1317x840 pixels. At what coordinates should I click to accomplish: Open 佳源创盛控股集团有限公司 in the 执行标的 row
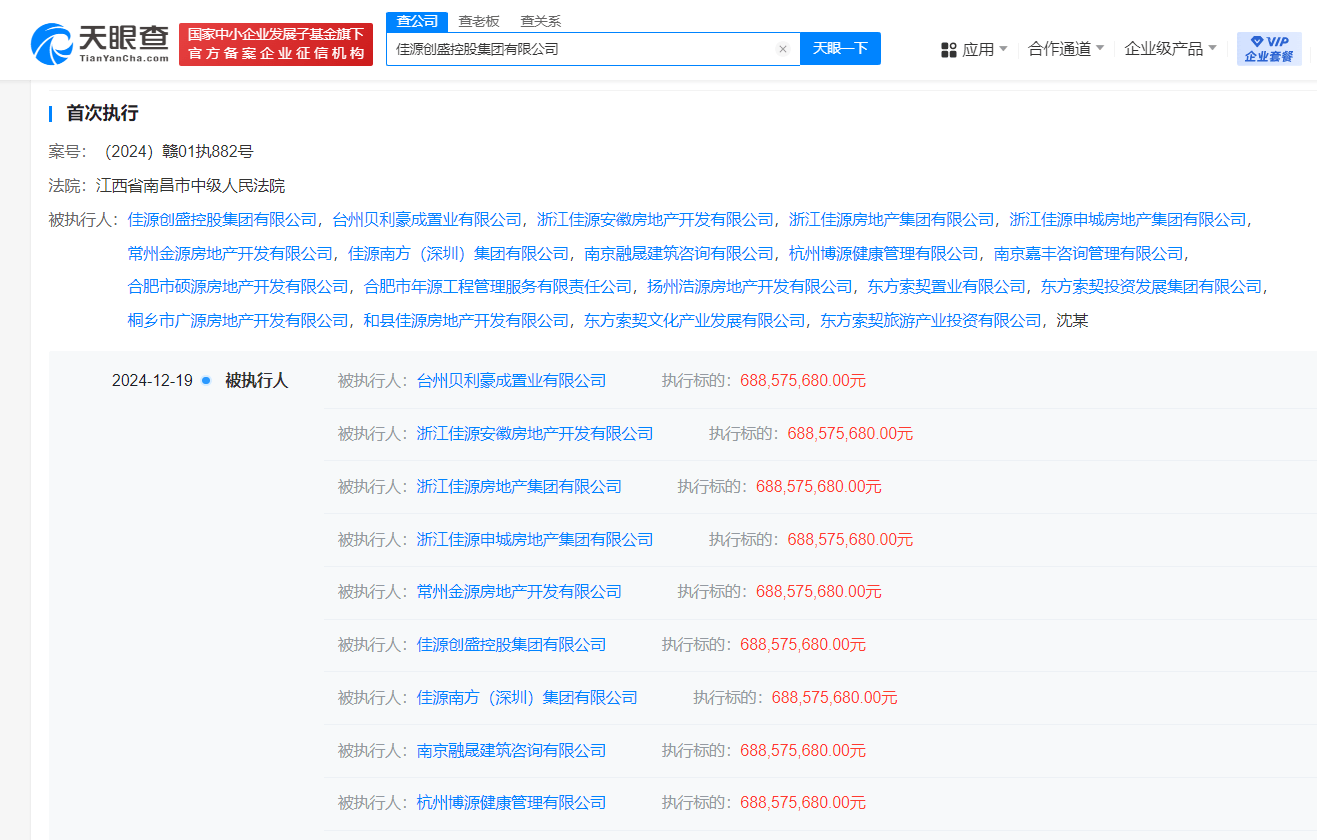click(511, 644)
